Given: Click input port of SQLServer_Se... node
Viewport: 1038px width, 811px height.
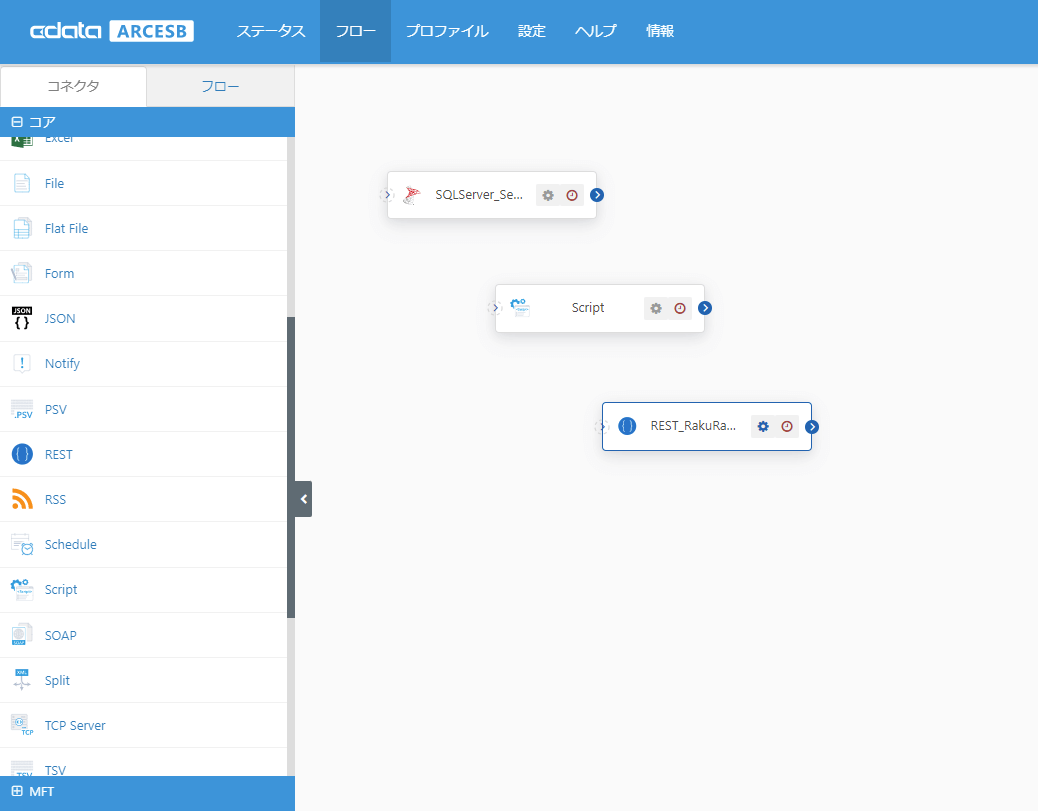Looking at the screenshot, I should (x=387, y=195).
